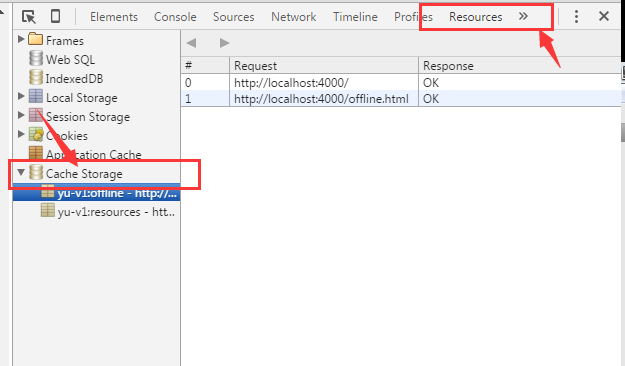This screenshot has height=366, width=625.
Task: Switch to the Elements tab
Action: point(114,17)
